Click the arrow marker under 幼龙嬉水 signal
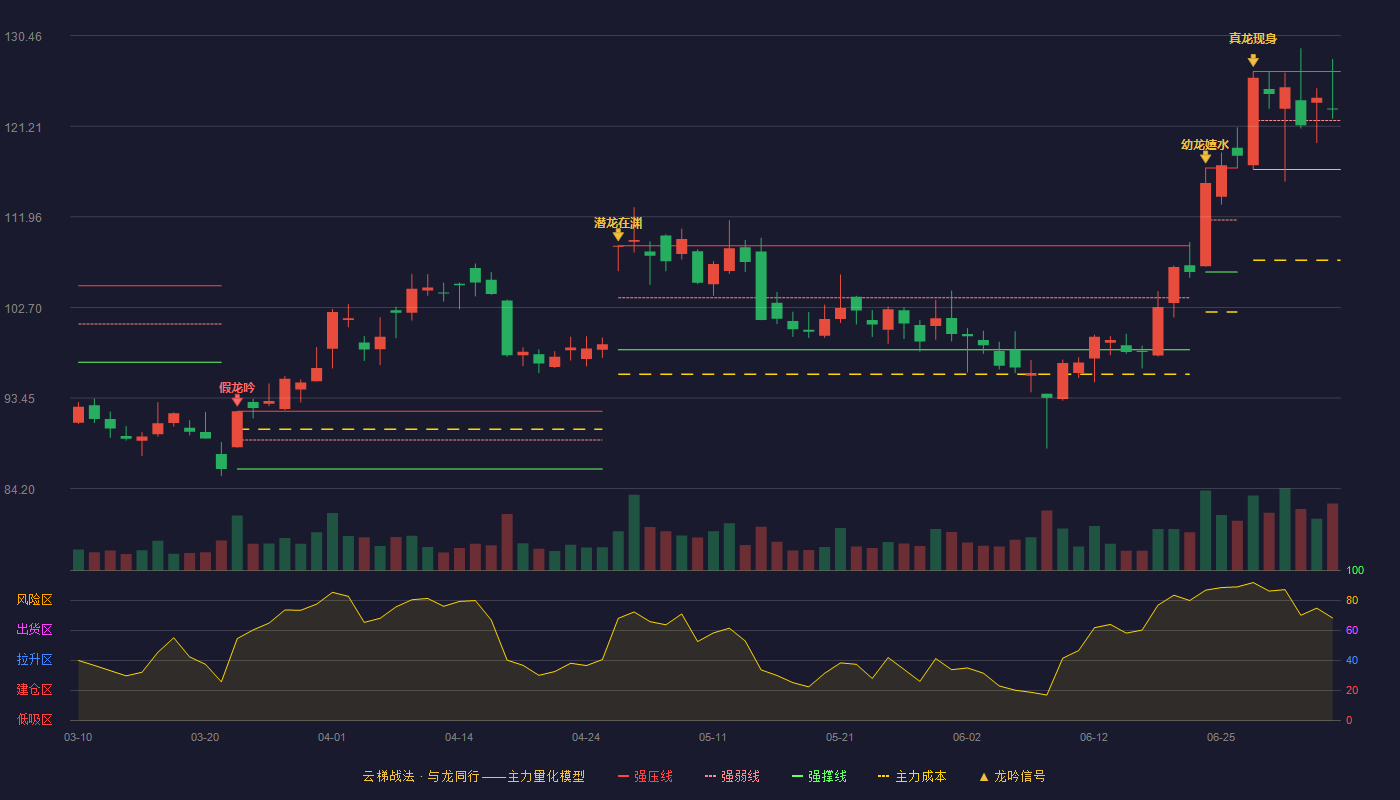 pyautogui.click(x=1205, y=157)
